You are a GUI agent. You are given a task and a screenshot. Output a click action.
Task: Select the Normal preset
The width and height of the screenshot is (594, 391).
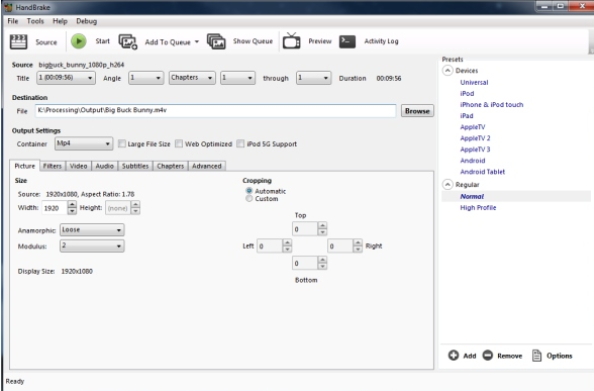tap(472, 196)
